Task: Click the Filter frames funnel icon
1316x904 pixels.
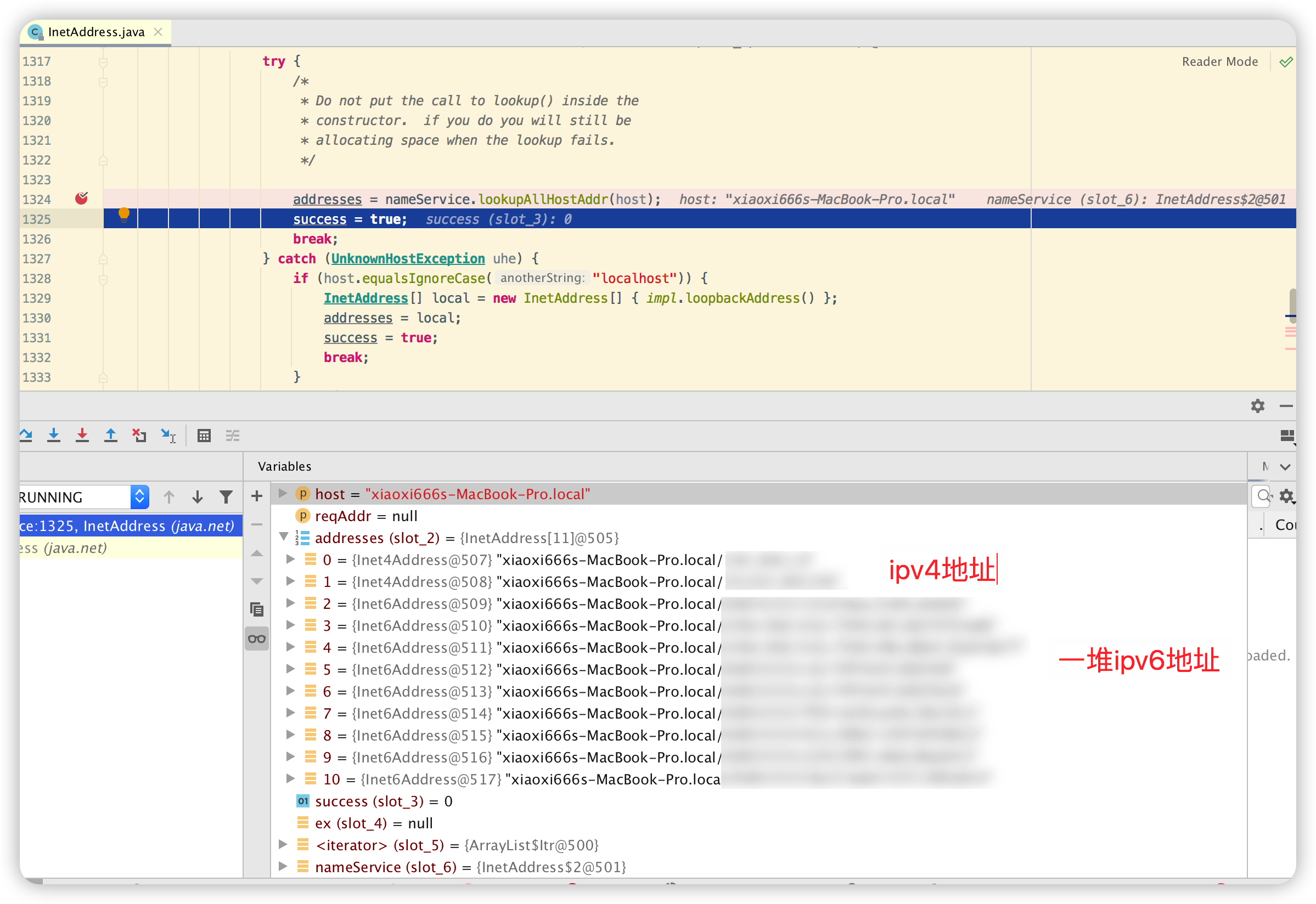Action: 226,497
